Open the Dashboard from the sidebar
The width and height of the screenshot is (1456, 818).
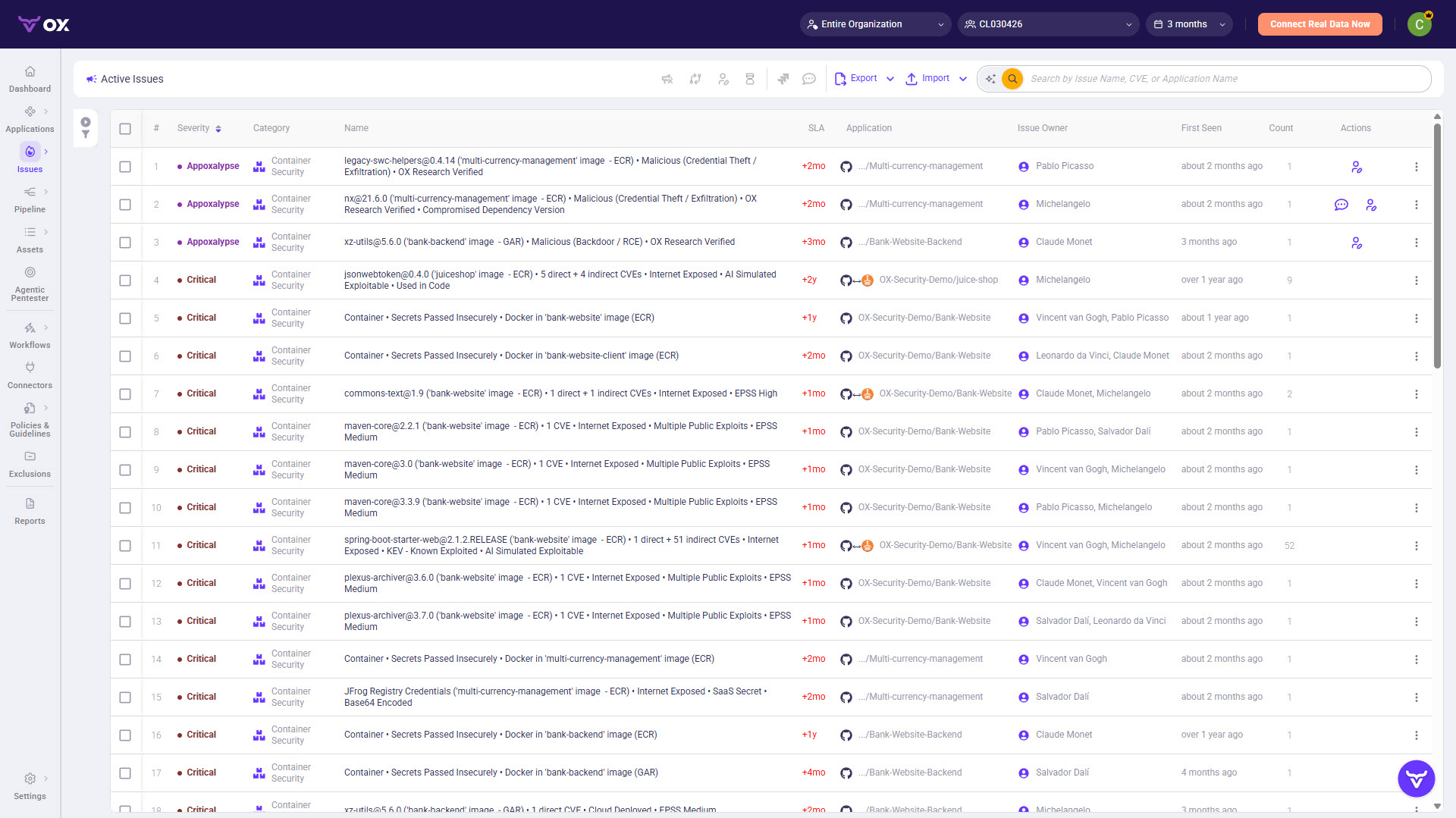pyautogui.click(x=30, y=79)
